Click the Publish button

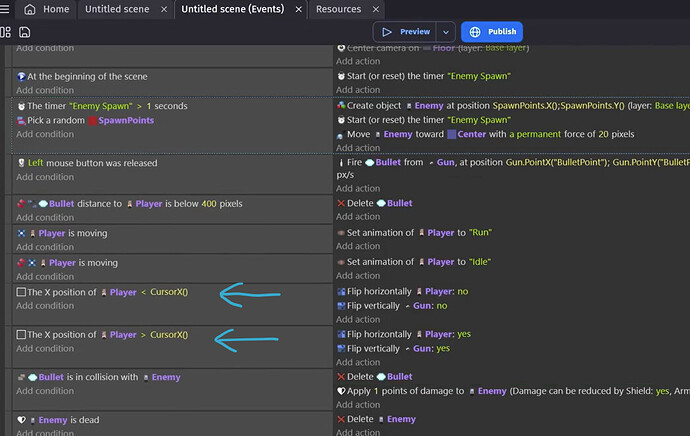click(x=493, y=32)
